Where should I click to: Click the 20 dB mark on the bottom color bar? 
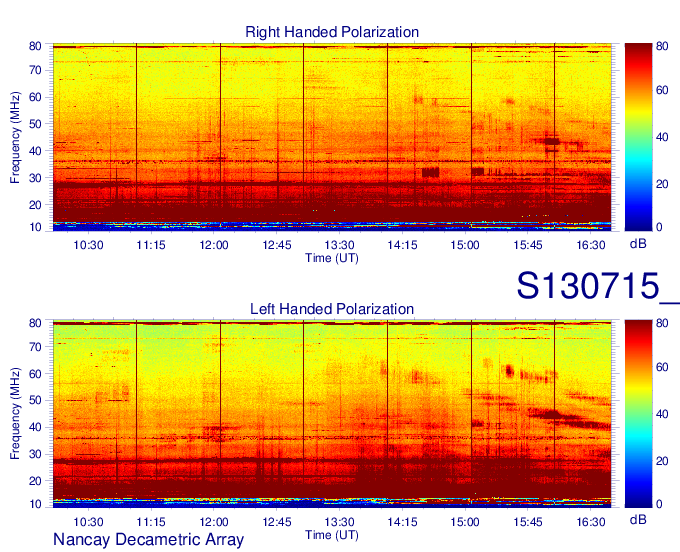(662, 461)
